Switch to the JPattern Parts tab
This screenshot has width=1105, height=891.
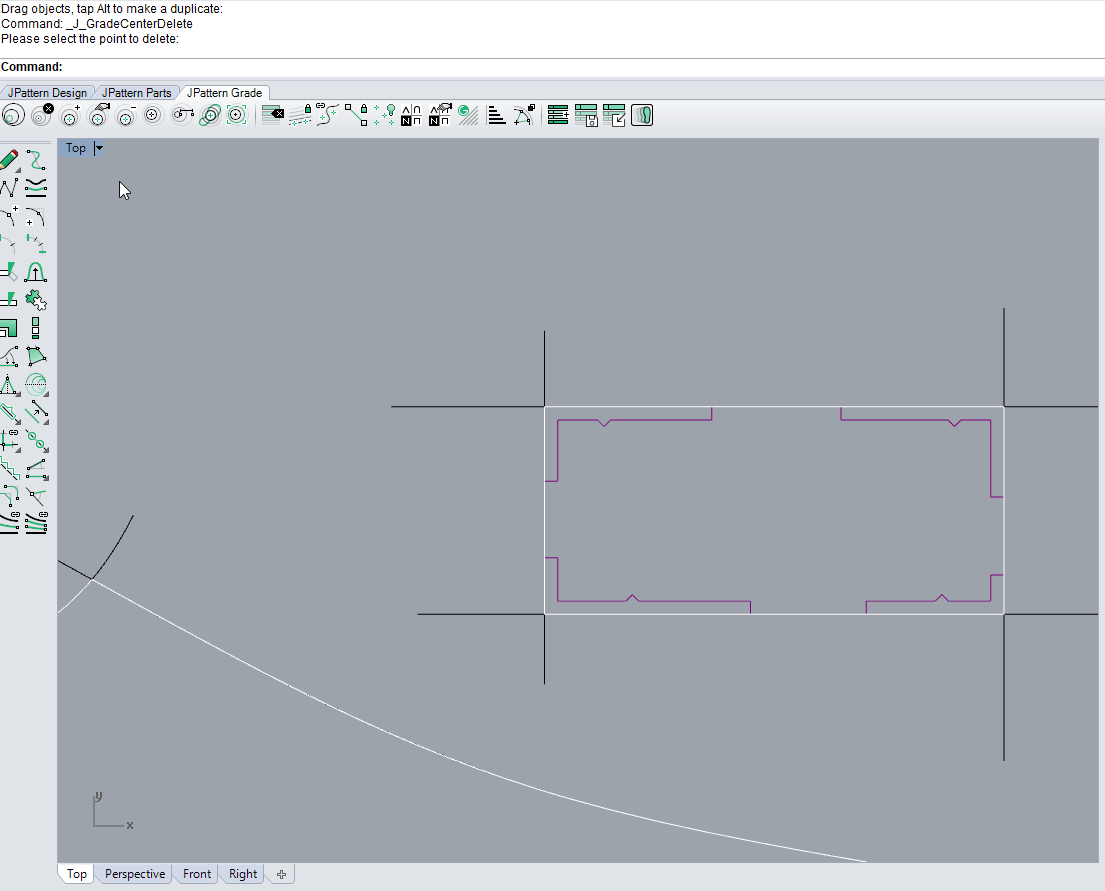click(x=137, y=93)
